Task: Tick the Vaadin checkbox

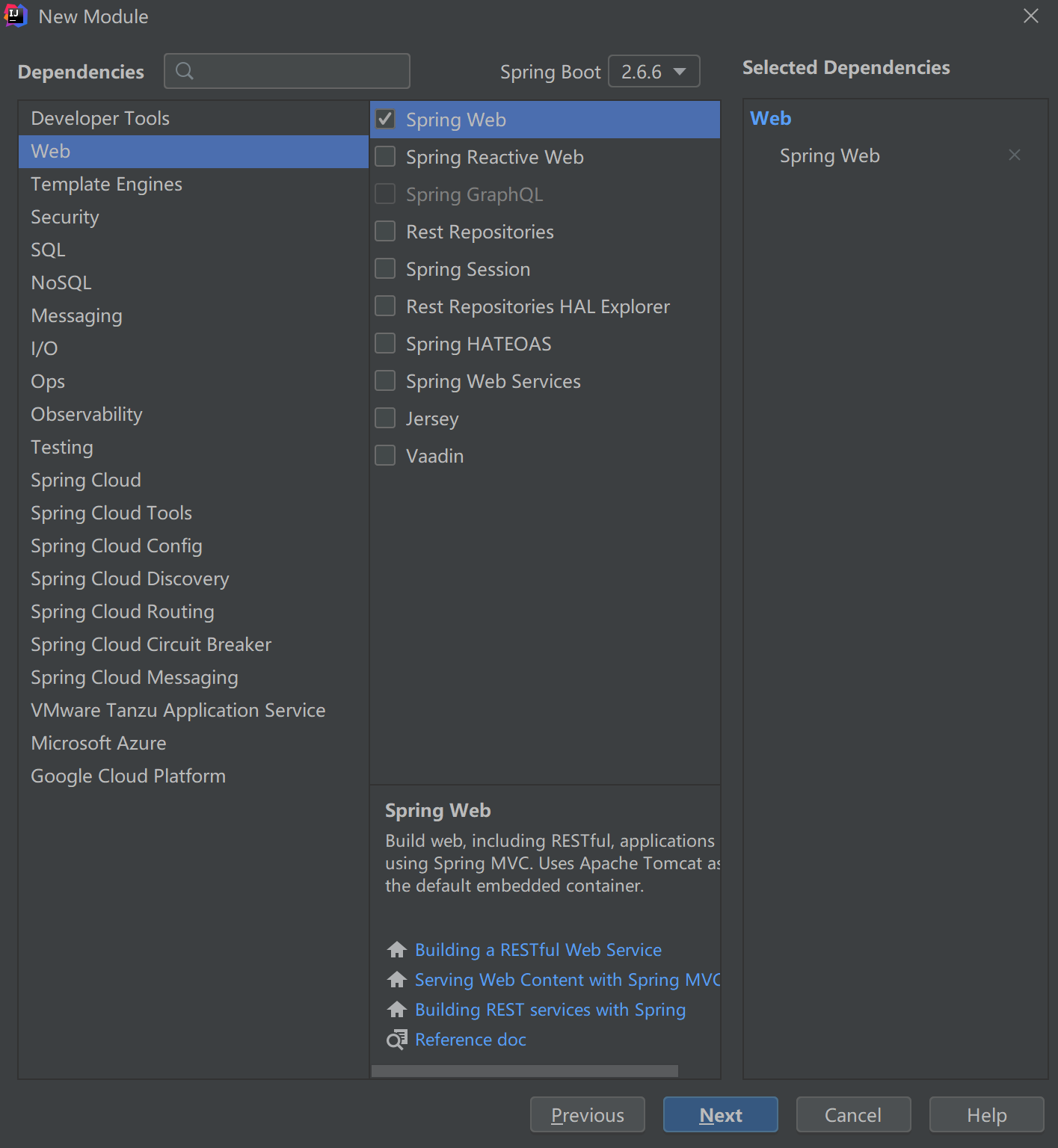Action: (386, 456)
